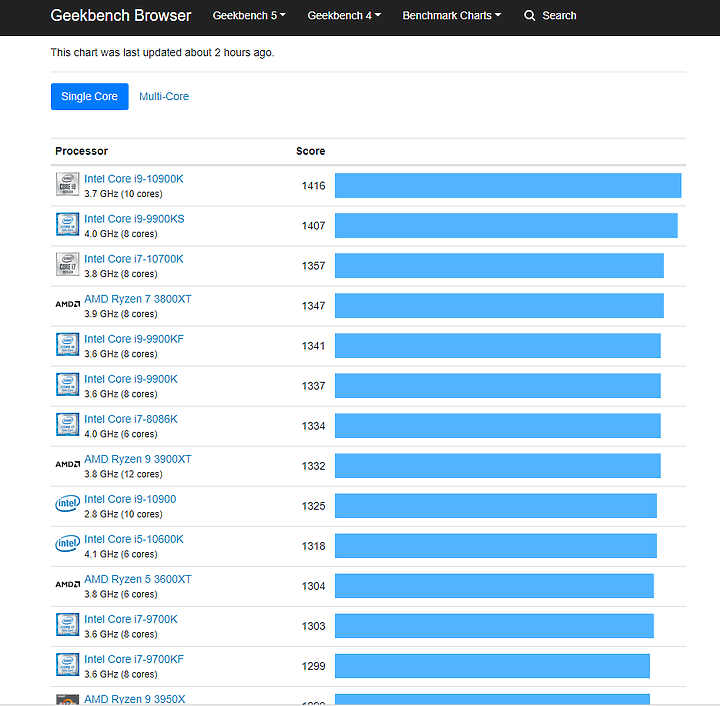The image size is (720, 706).
Task: Go to Geekbench Browser home
Action: tap(121, 16)
